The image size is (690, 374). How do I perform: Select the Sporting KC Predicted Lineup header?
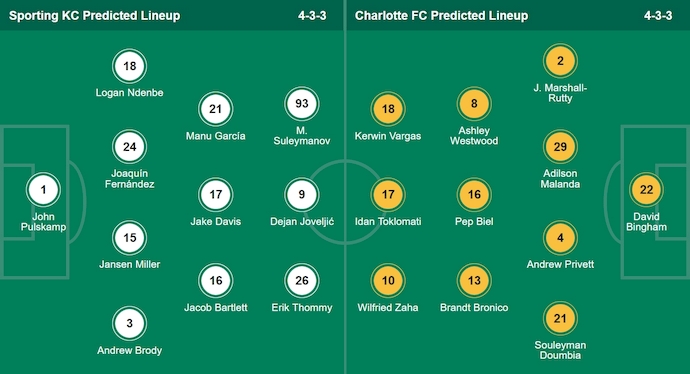tap(95, 16)
